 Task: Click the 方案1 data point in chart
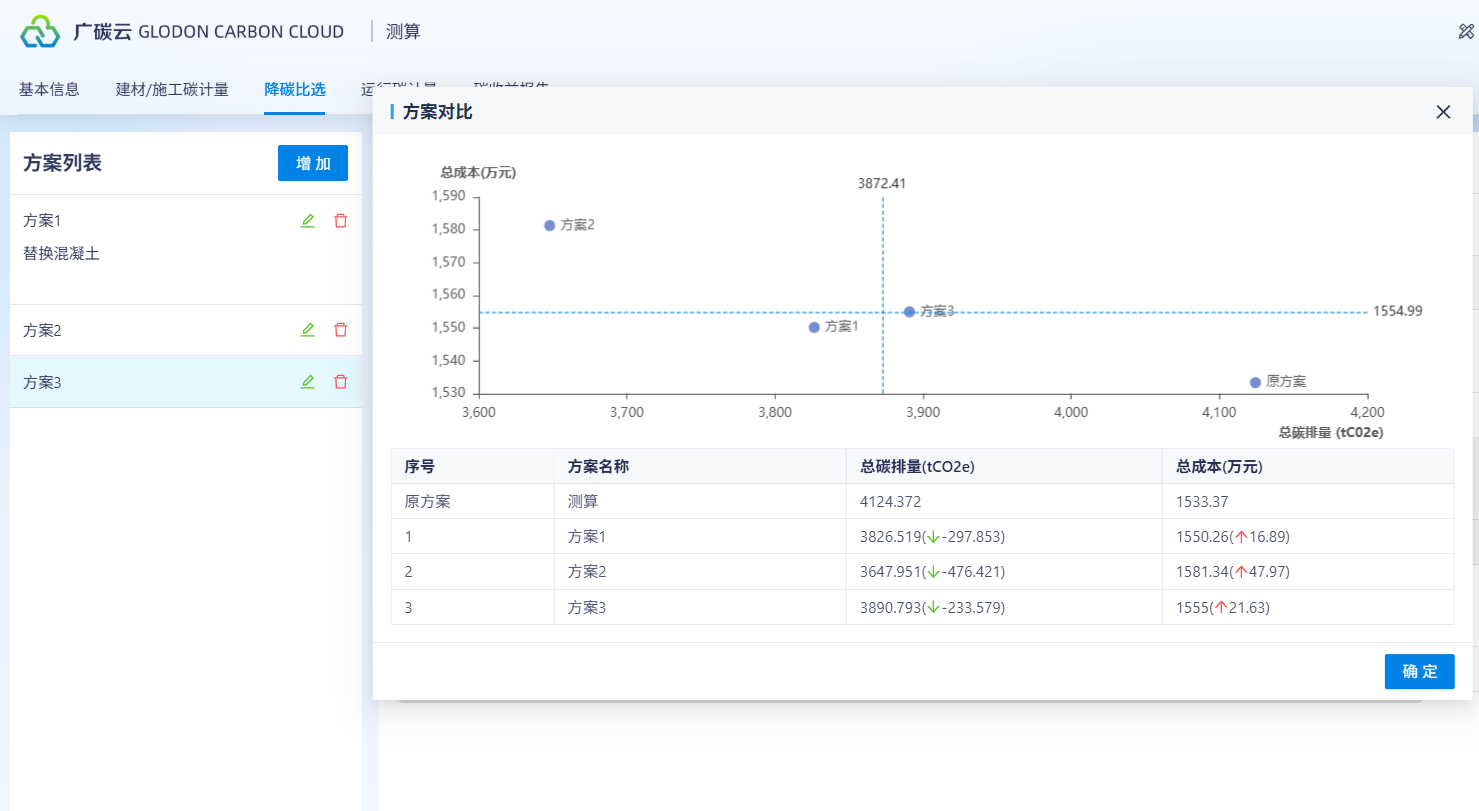click(x=814, y=327)
